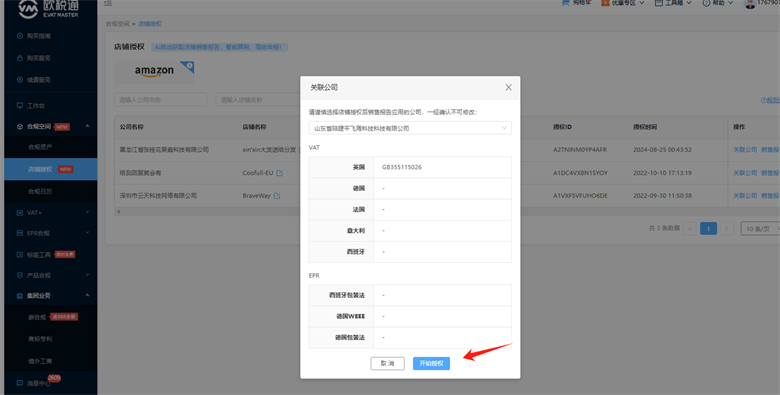The height and width of the screenshot is (395, 780).
Task: Expand the VAT+ sidebar group
Action: pos(88,212)
